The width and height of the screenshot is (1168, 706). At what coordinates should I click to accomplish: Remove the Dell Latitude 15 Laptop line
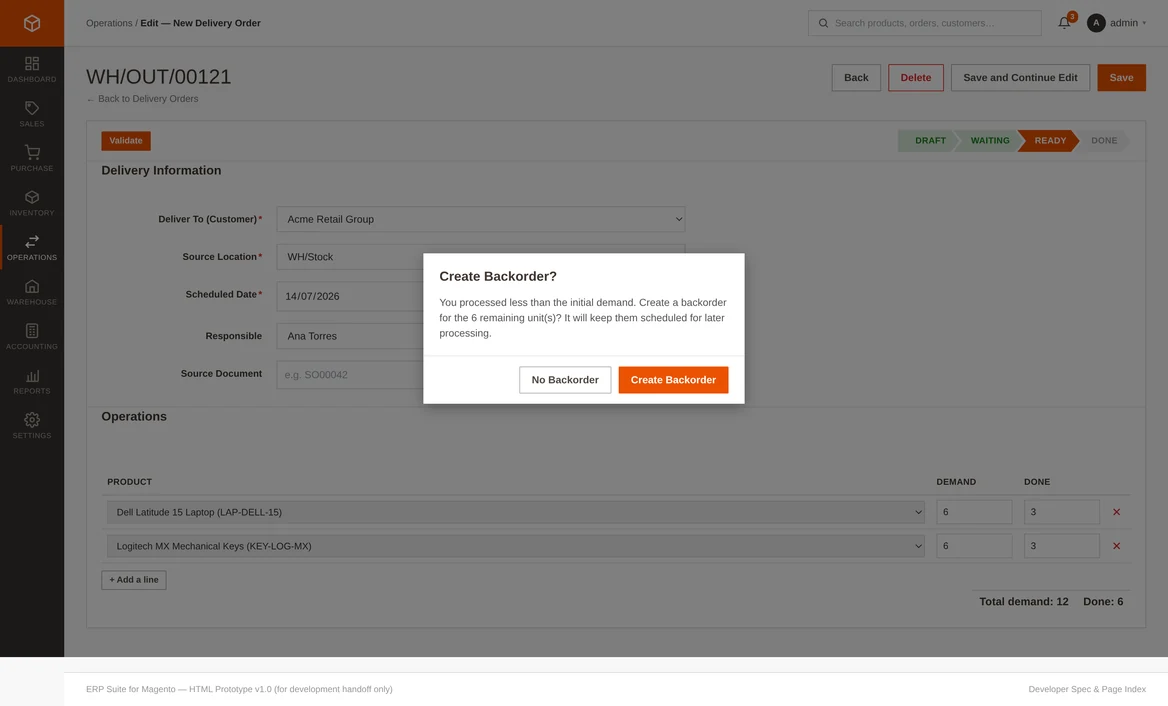1116,512
